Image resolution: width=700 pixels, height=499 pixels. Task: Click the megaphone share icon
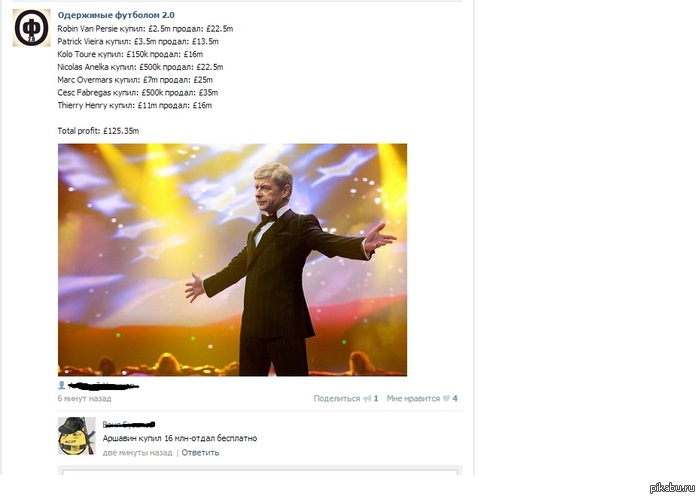point(367,399)
